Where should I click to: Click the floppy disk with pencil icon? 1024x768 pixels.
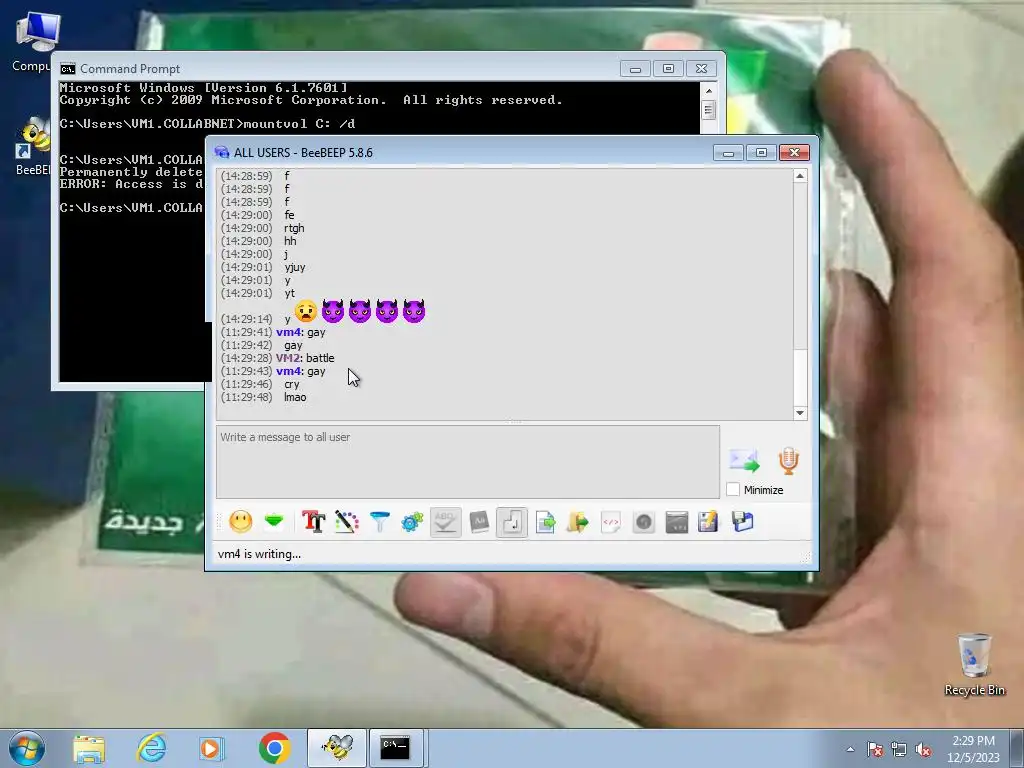point(709,522)
